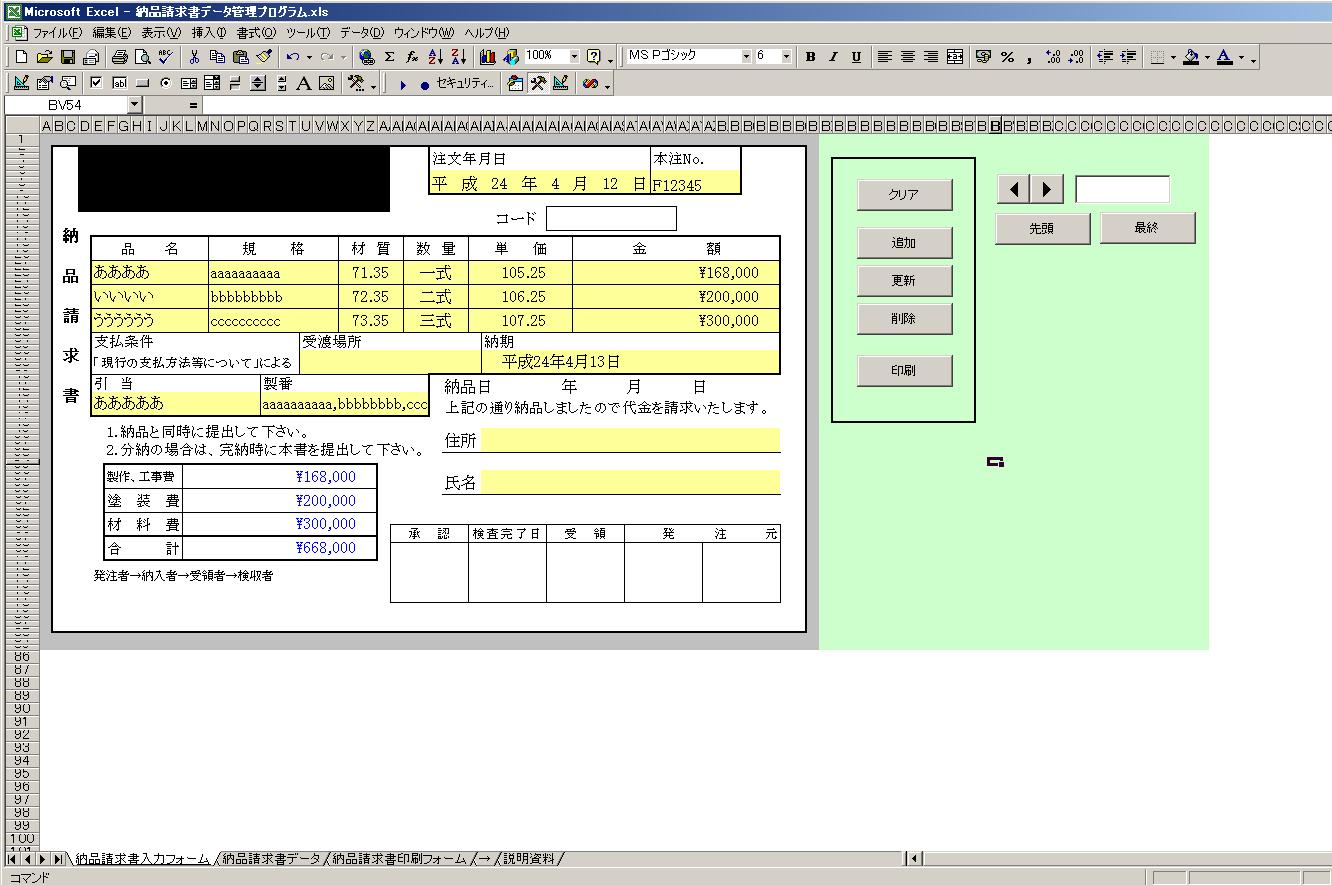The image size is (1332, 885).
Task: Open the font name dropdown
Action: pos(746,57)
